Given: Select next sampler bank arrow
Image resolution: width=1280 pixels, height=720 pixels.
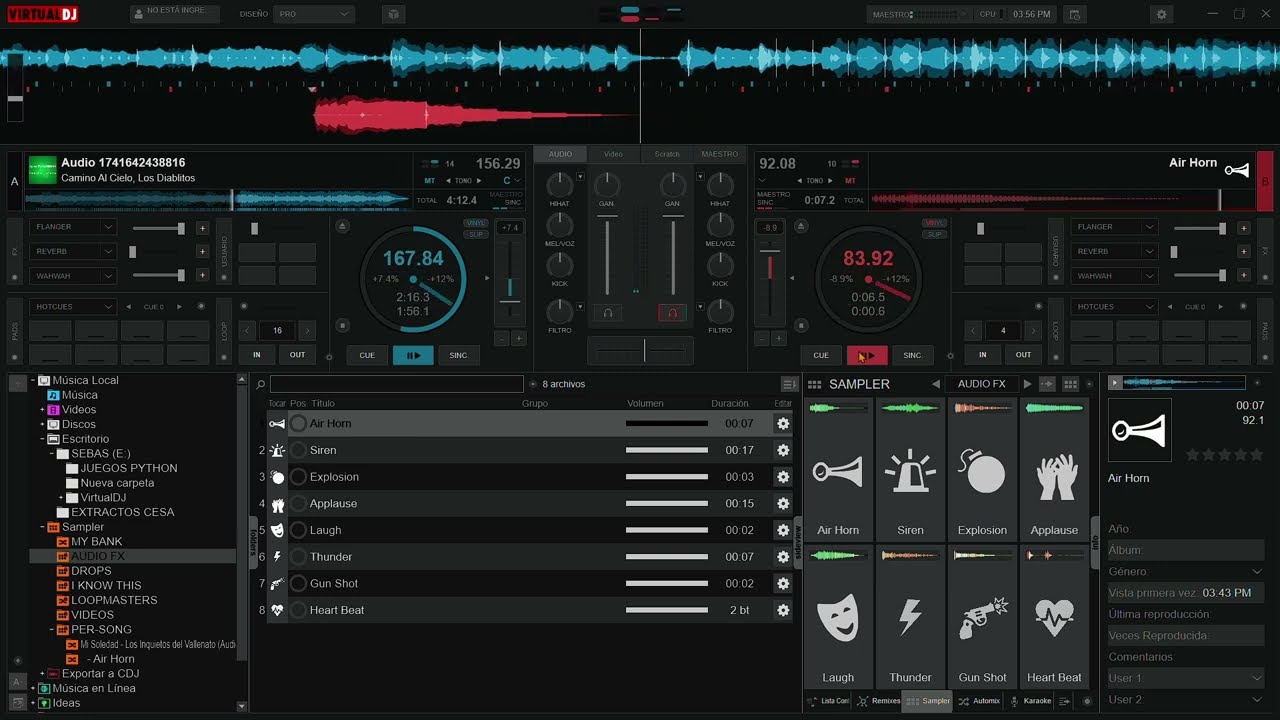Looking at the screenshot, I should tap(1027, 384).
